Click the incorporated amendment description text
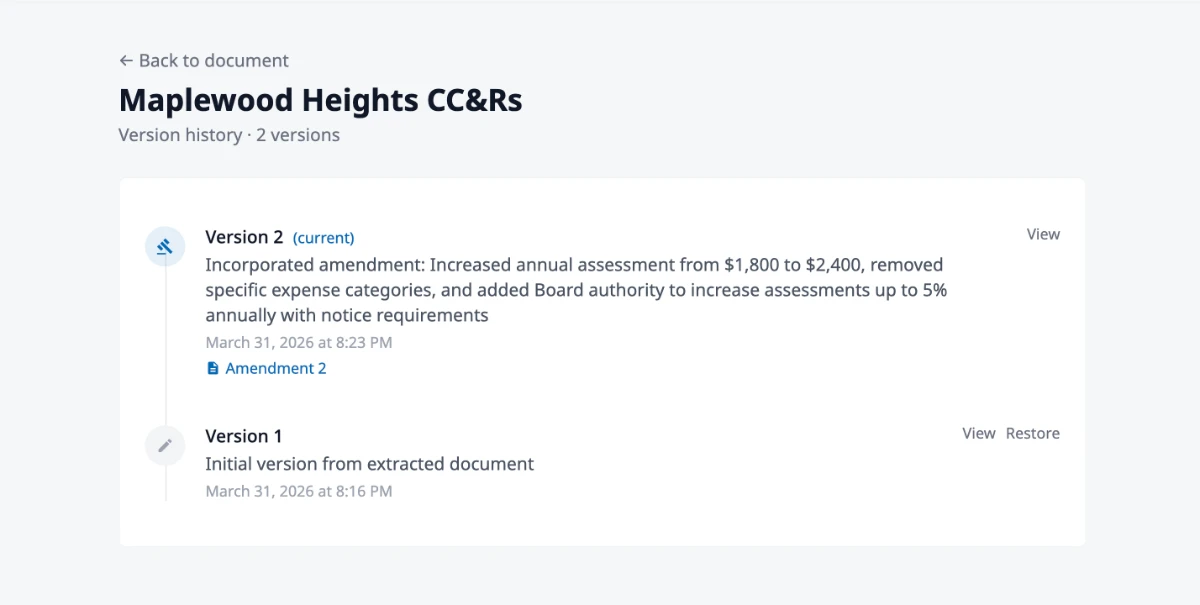Viewport: 1200px width, 605px height. [576, 290]
